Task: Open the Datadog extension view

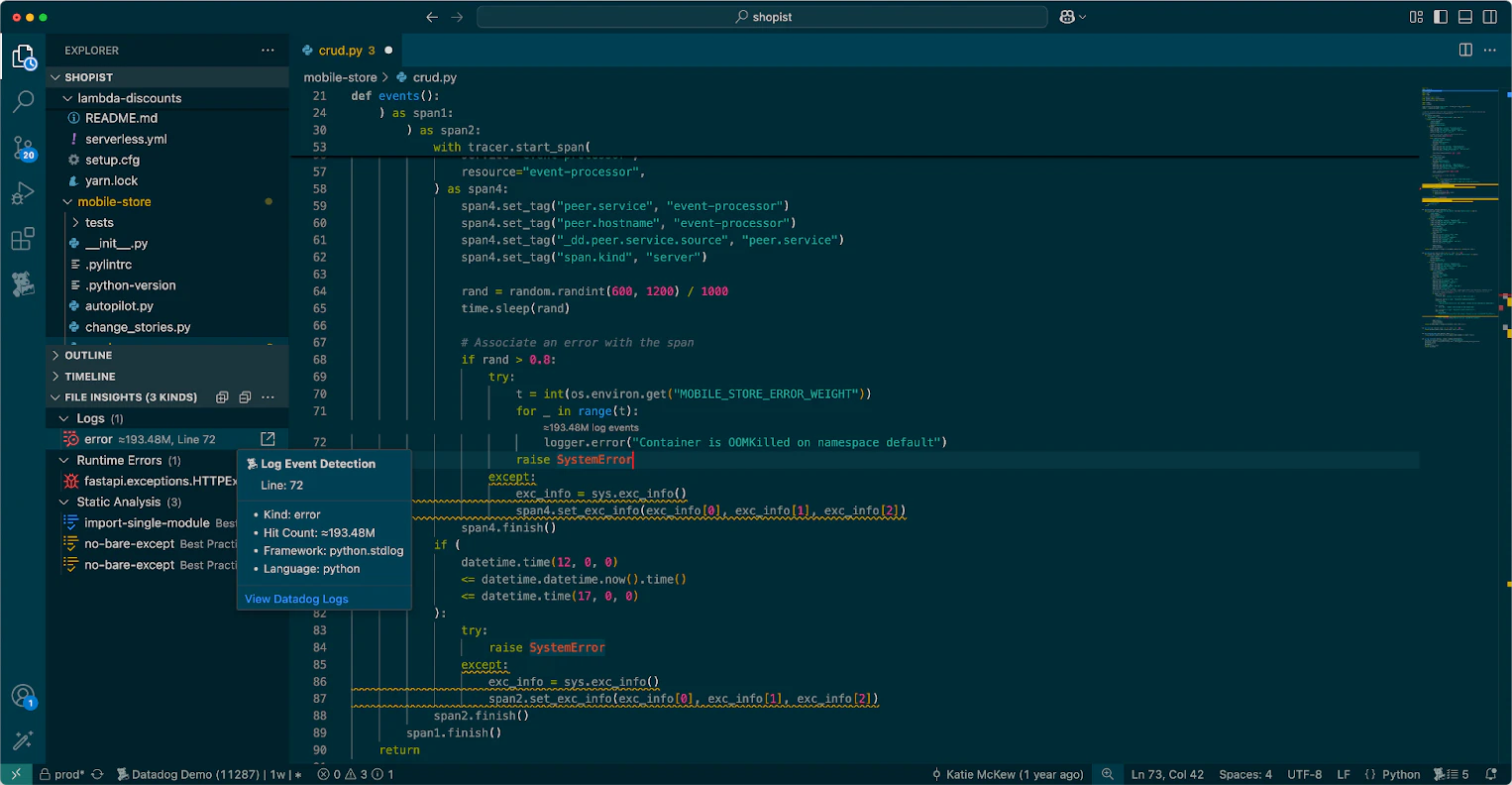Action: [23, 284]
